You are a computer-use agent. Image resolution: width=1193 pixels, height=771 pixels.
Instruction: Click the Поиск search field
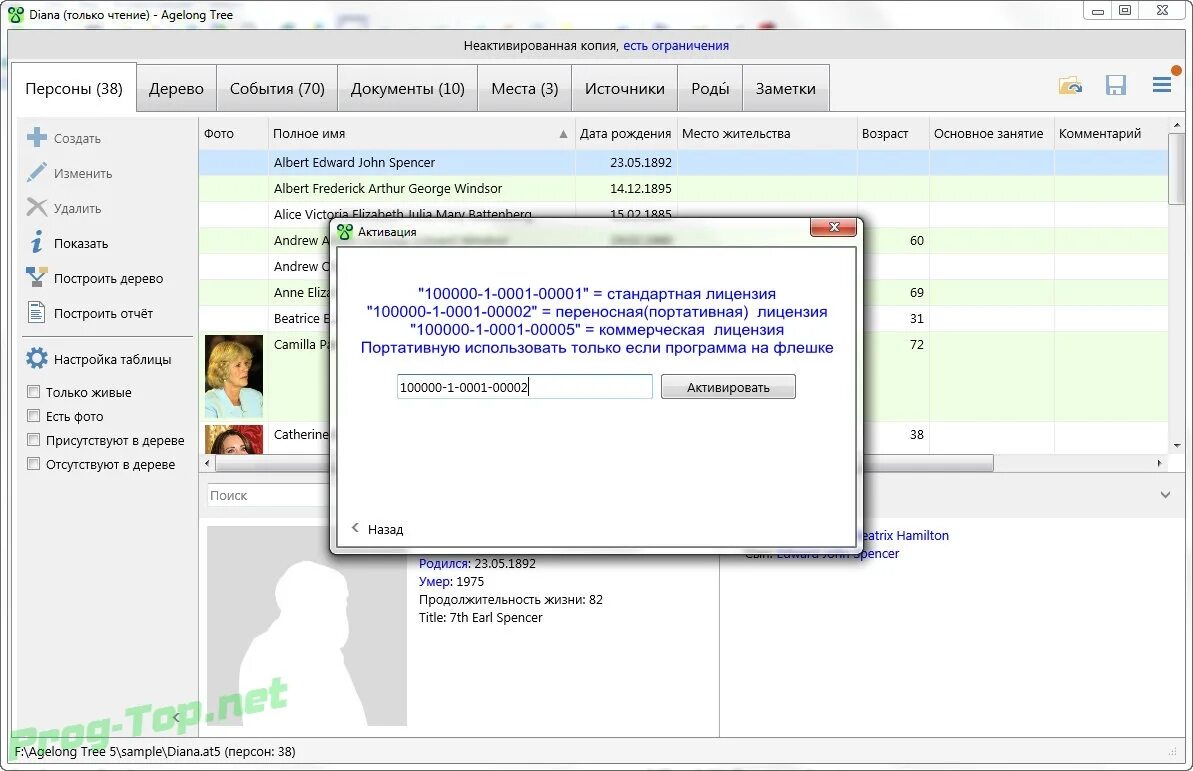click(x=268, y=495)
